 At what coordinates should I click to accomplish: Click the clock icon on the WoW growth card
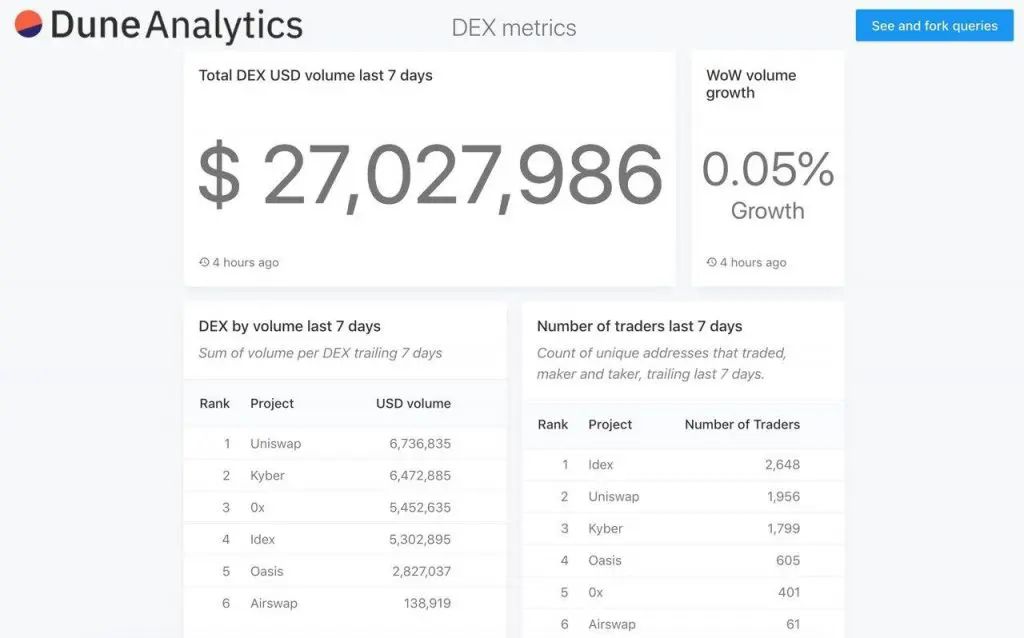pos(710,262)
